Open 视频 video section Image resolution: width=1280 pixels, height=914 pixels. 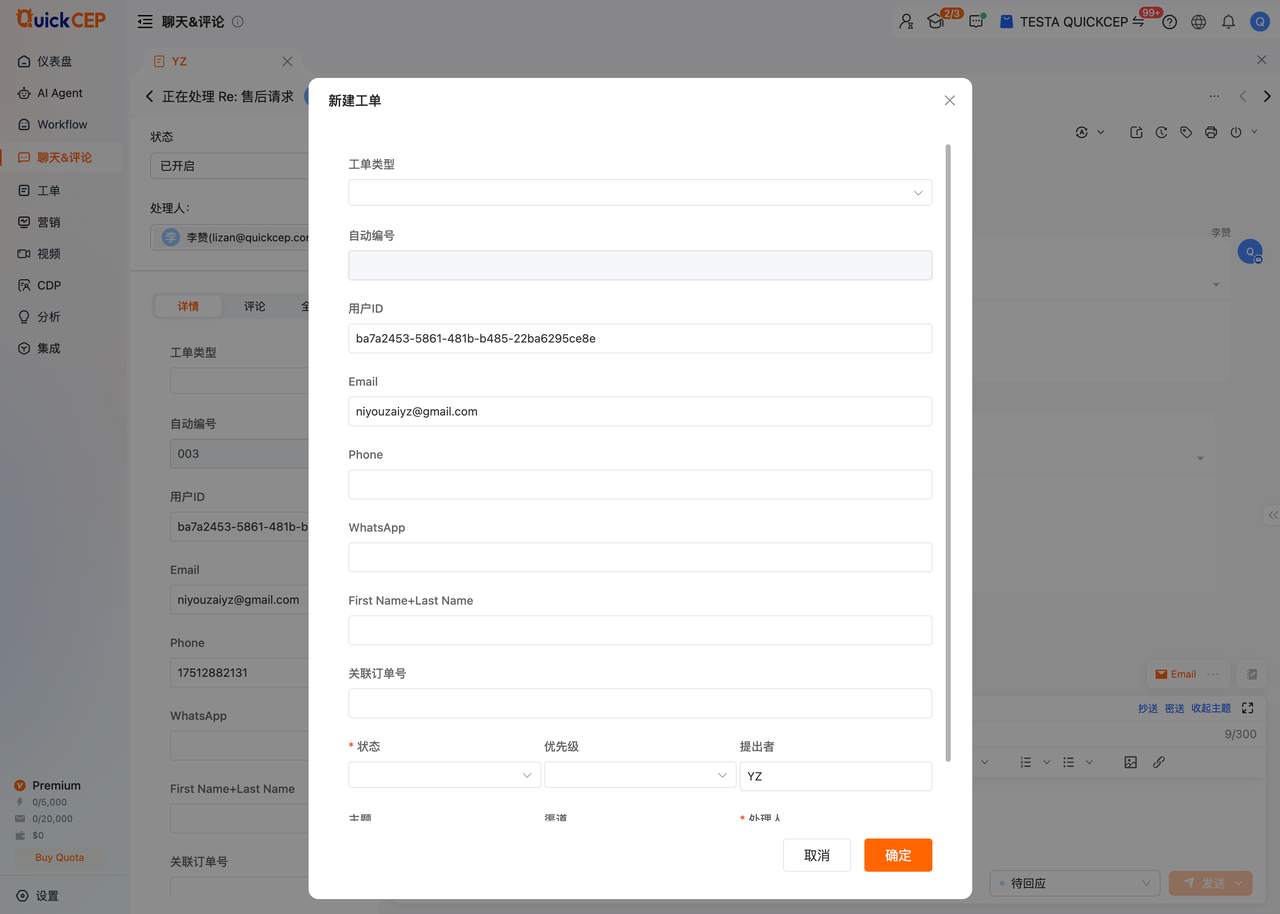[x=39, y=254]
